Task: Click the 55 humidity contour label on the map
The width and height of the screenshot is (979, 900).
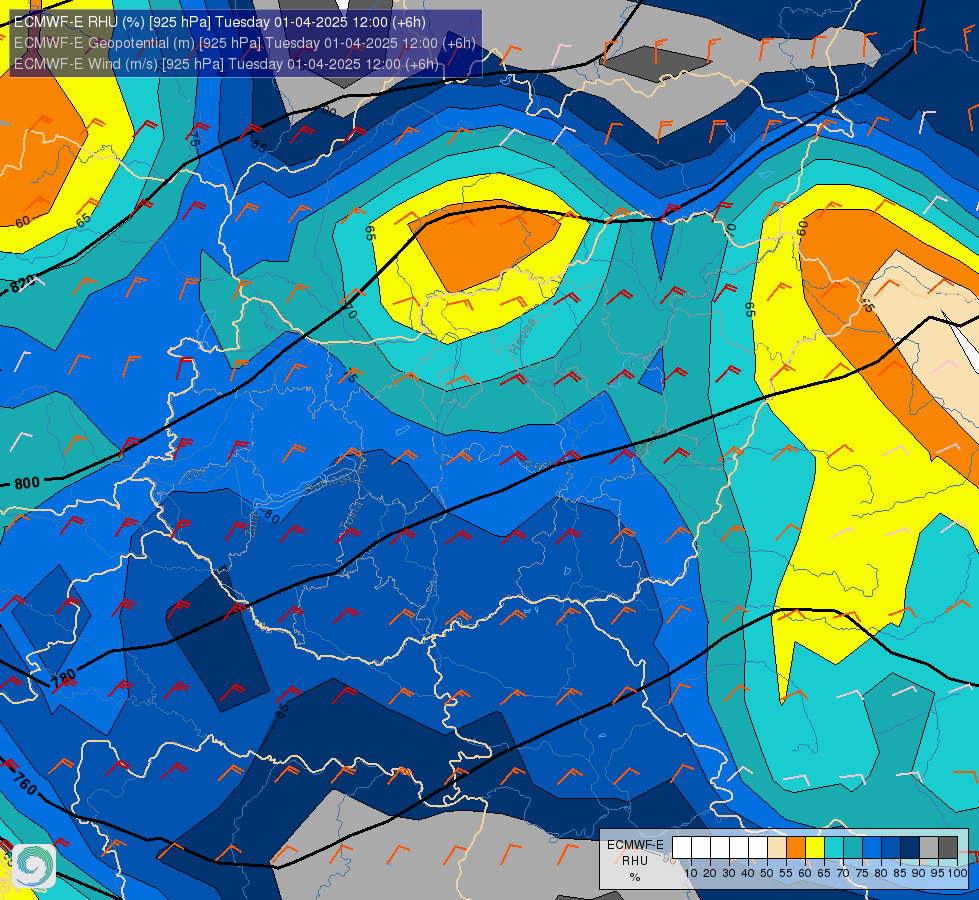Action: coord(867,305)
